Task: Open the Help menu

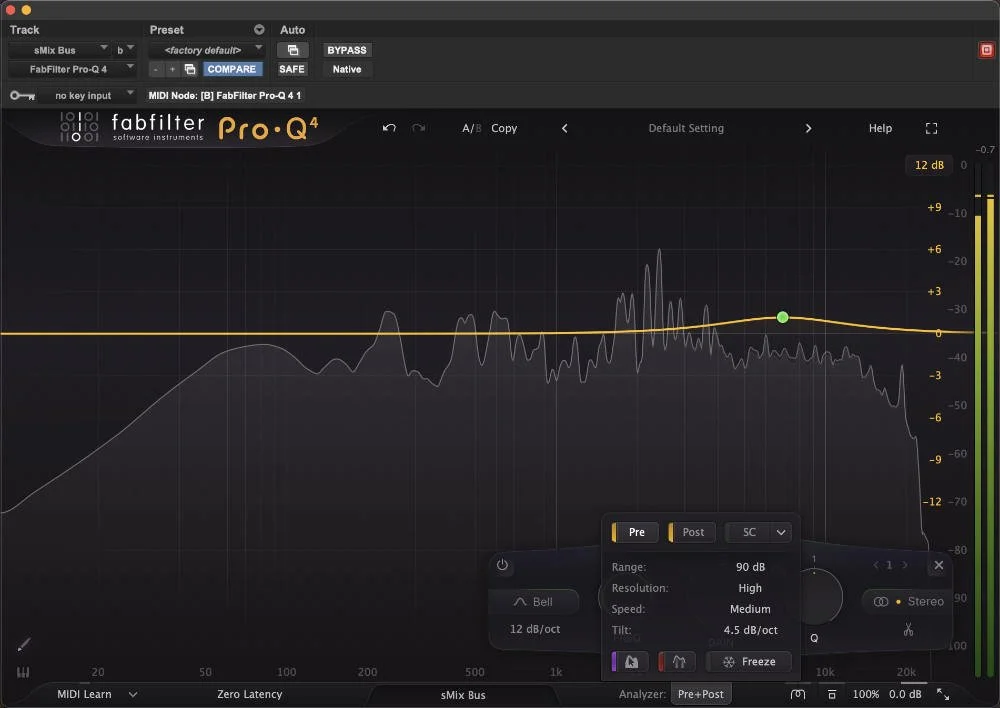Action: (879, 128)
